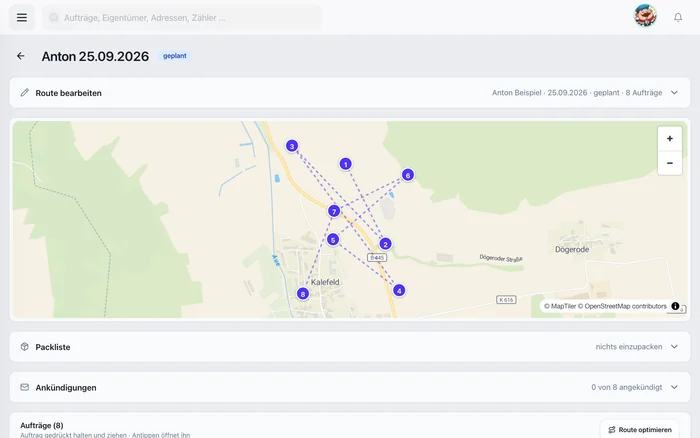Click the geplant status badge

(175, 56)
